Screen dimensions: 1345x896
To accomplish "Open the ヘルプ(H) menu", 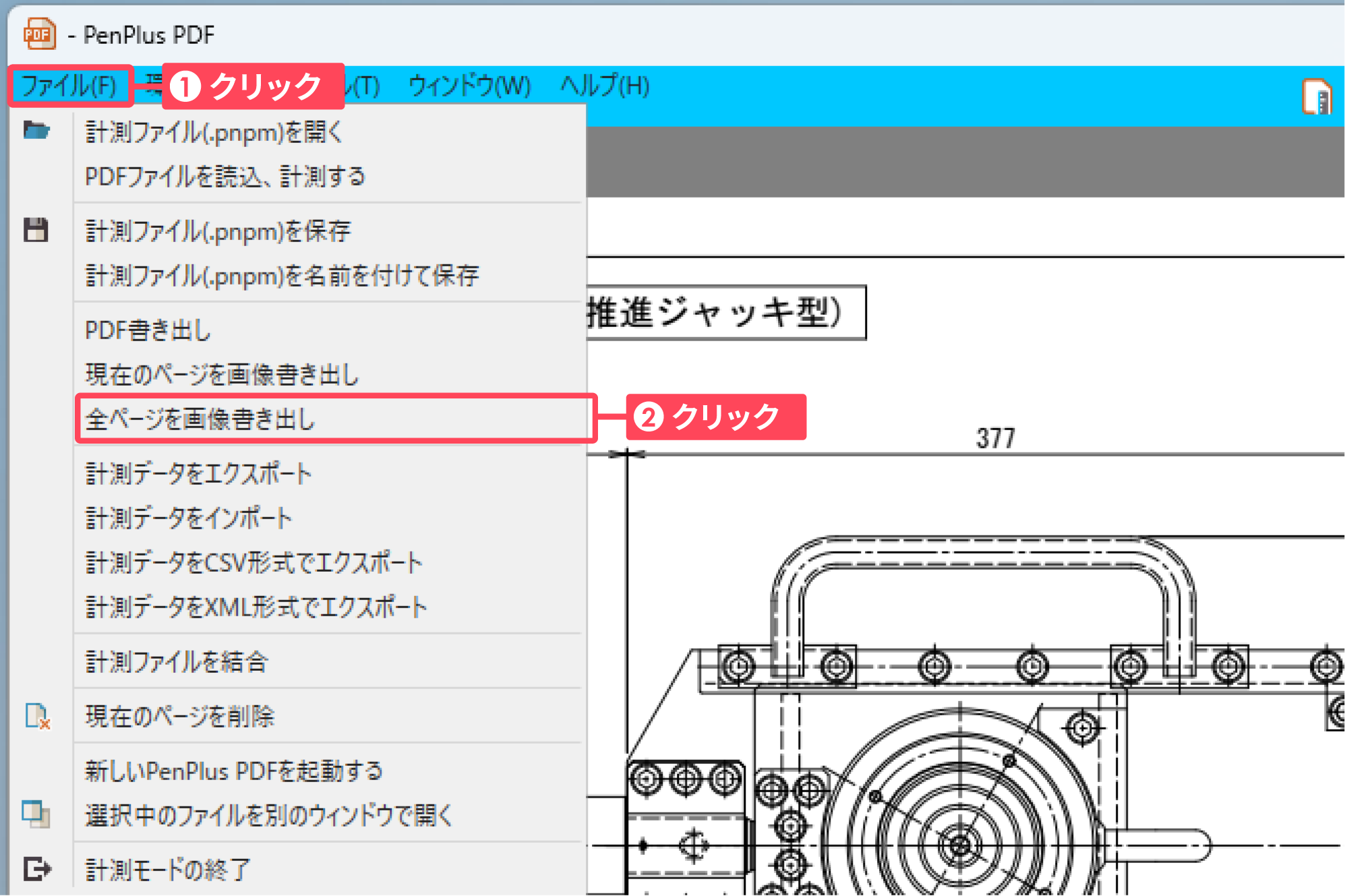I will 605,86.
